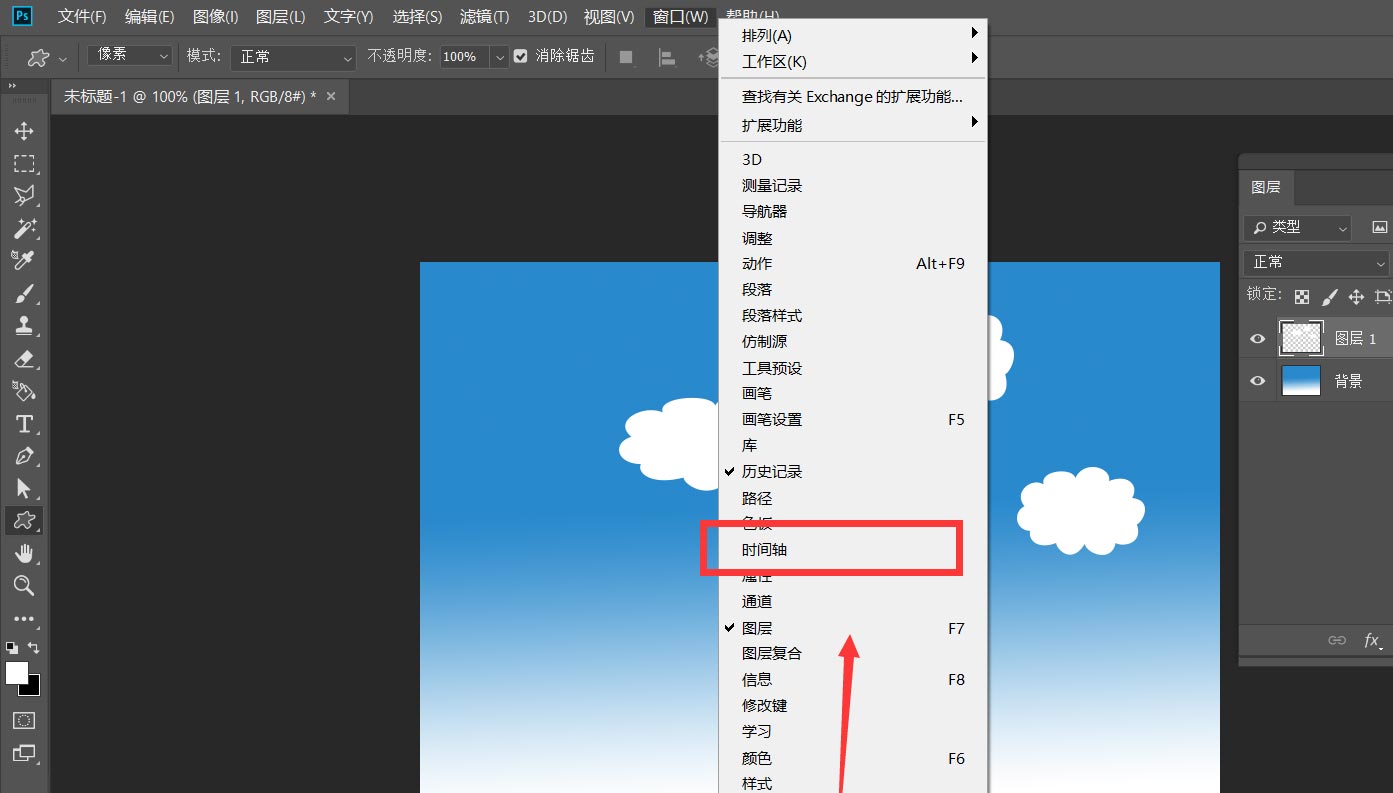
Task: Select 导航器 in the open menu
Action: click(x=763, y=211)
